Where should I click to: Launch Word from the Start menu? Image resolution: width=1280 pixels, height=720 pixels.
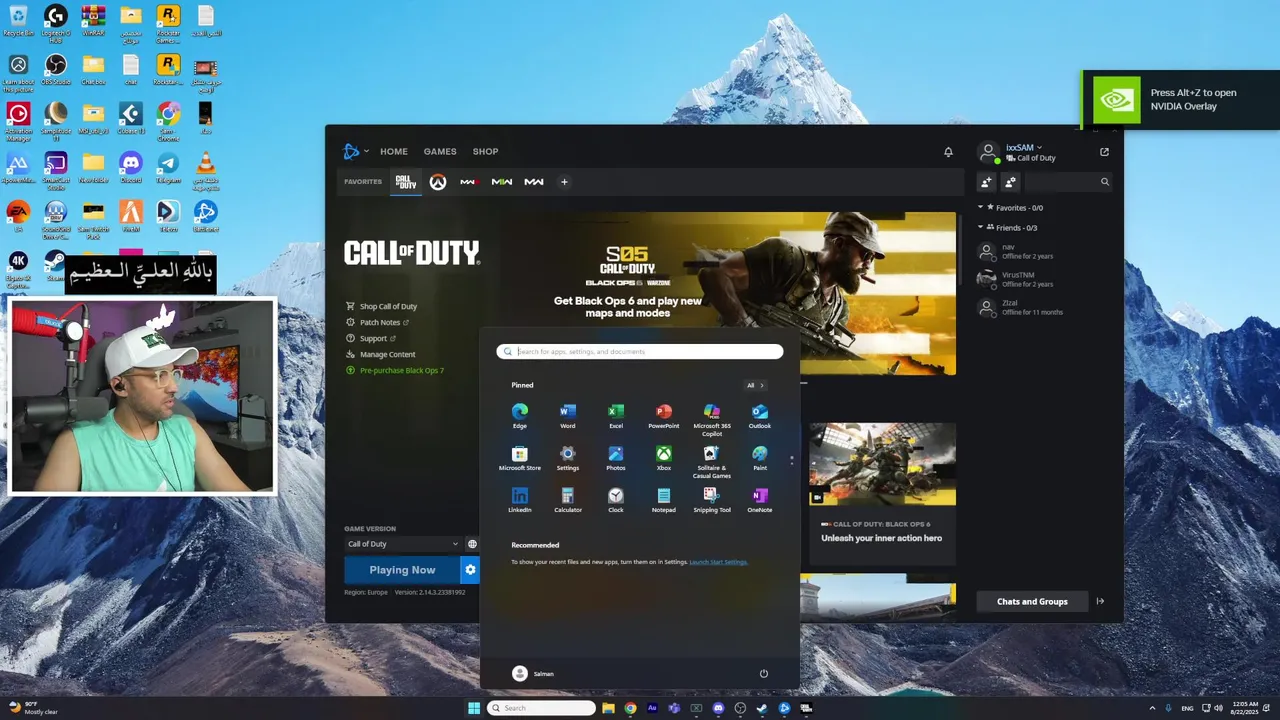pos(568,416)
